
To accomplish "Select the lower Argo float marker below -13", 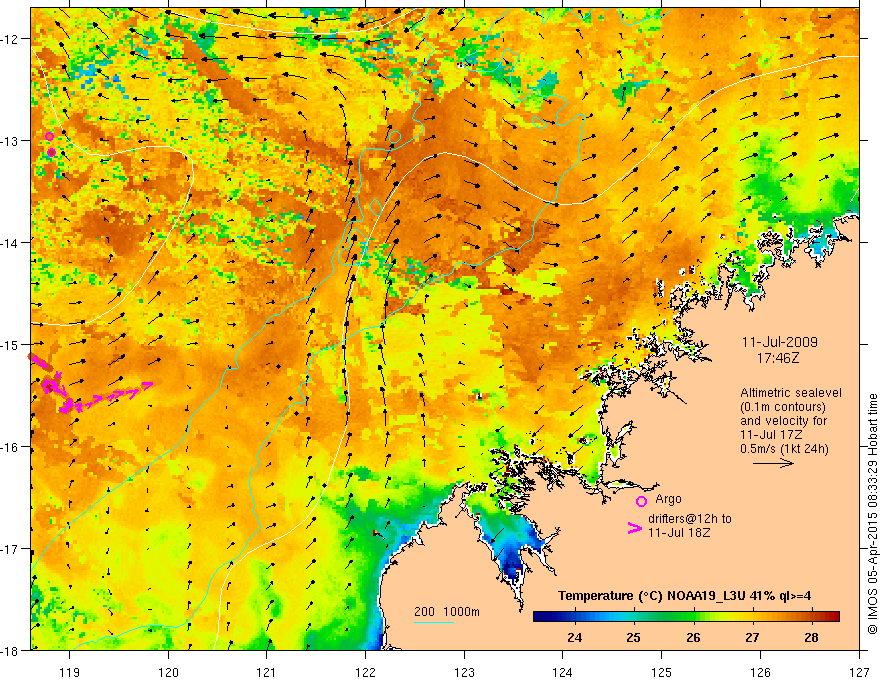I will coord(52,153).
